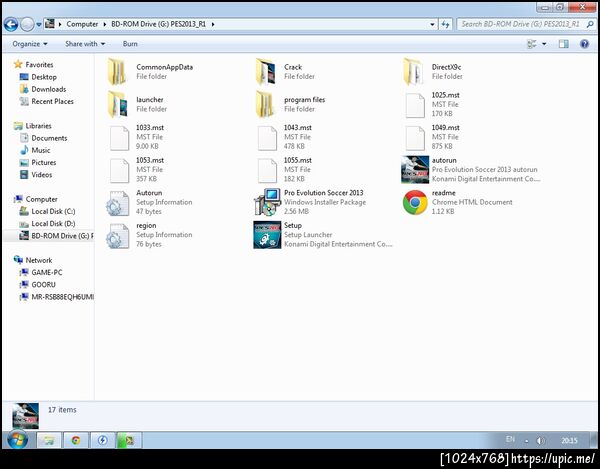Open the CommonAppData folder icon
600x469 pixels.
point(117,72)
